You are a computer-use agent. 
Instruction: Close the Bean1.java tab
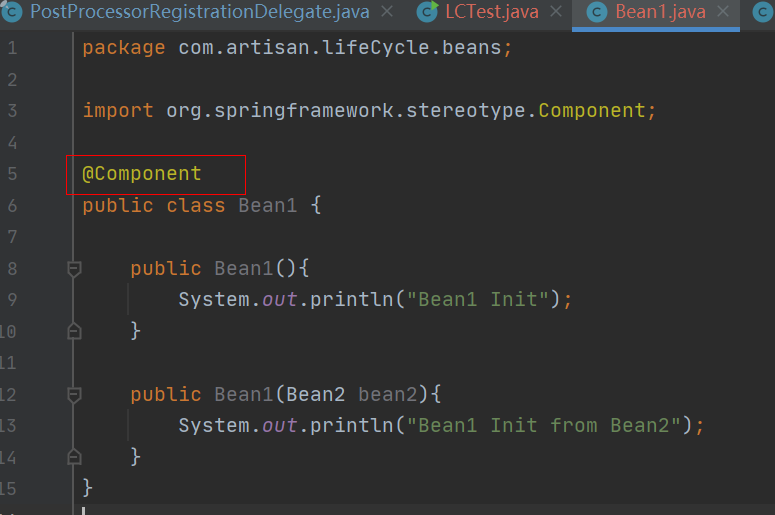(x=723, y=11)
